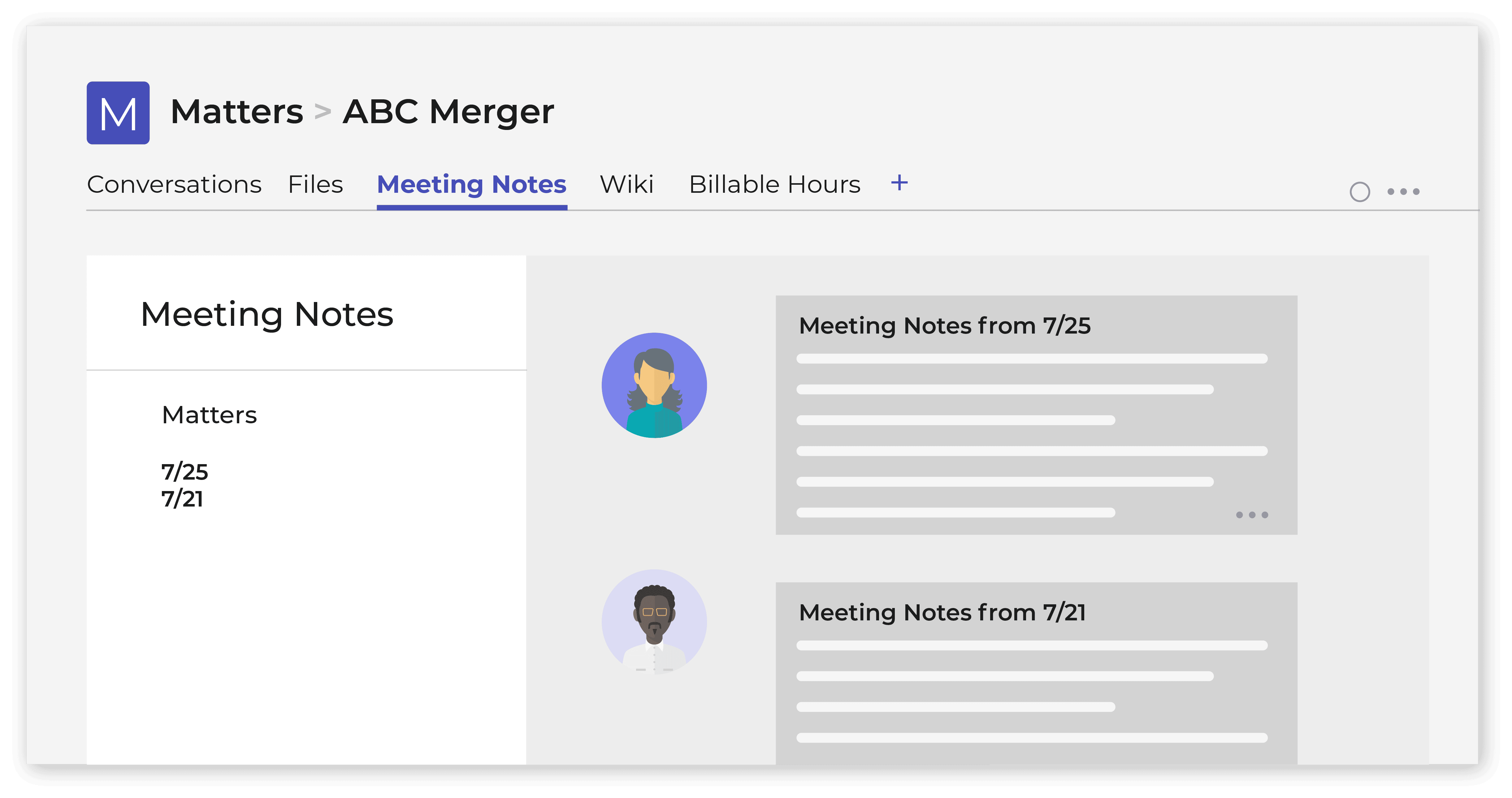The image size is (1512, 798).
Task: Add a new tab with the plus icon
Action: click(899, 183)
